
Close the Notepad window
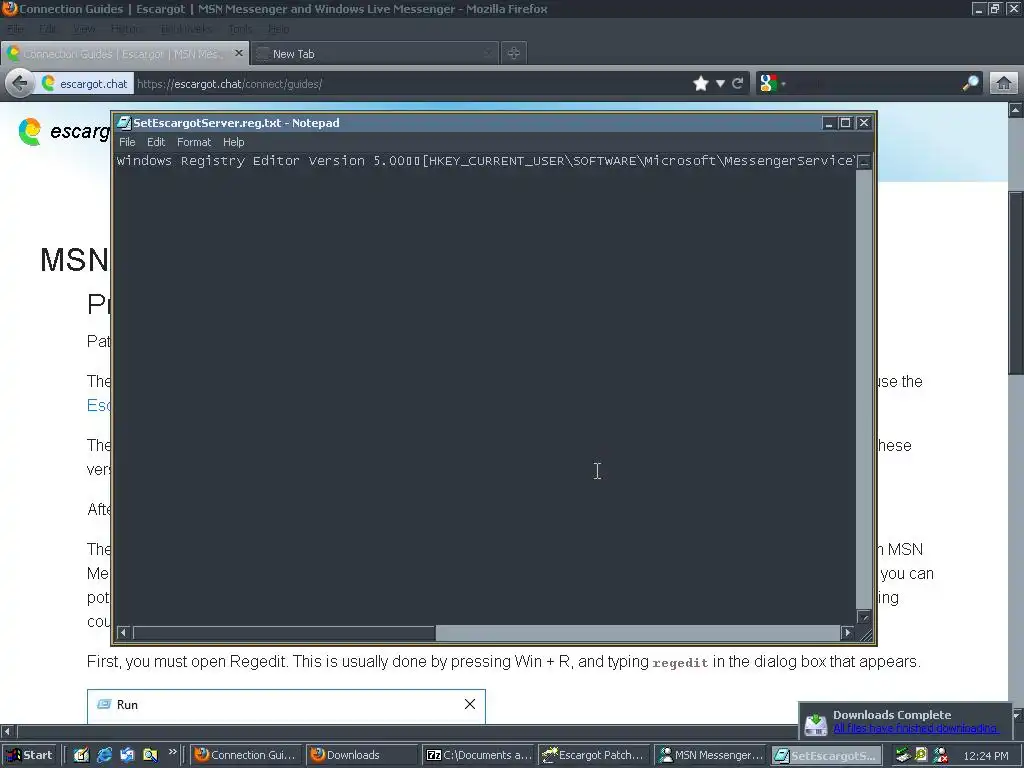click(x=864, y=123)
